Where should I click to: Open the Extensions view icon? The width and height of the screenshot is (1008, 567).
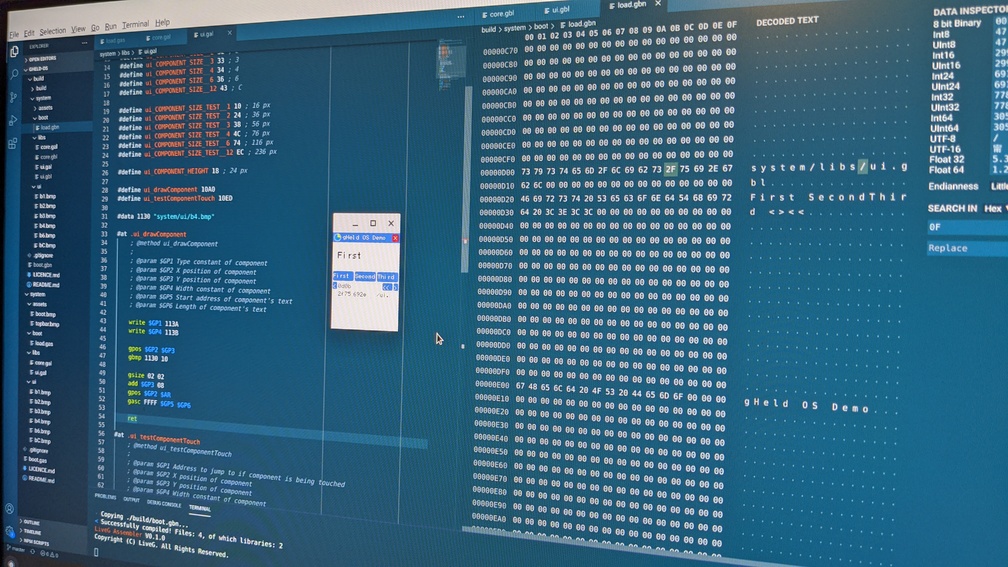[14, 143]
